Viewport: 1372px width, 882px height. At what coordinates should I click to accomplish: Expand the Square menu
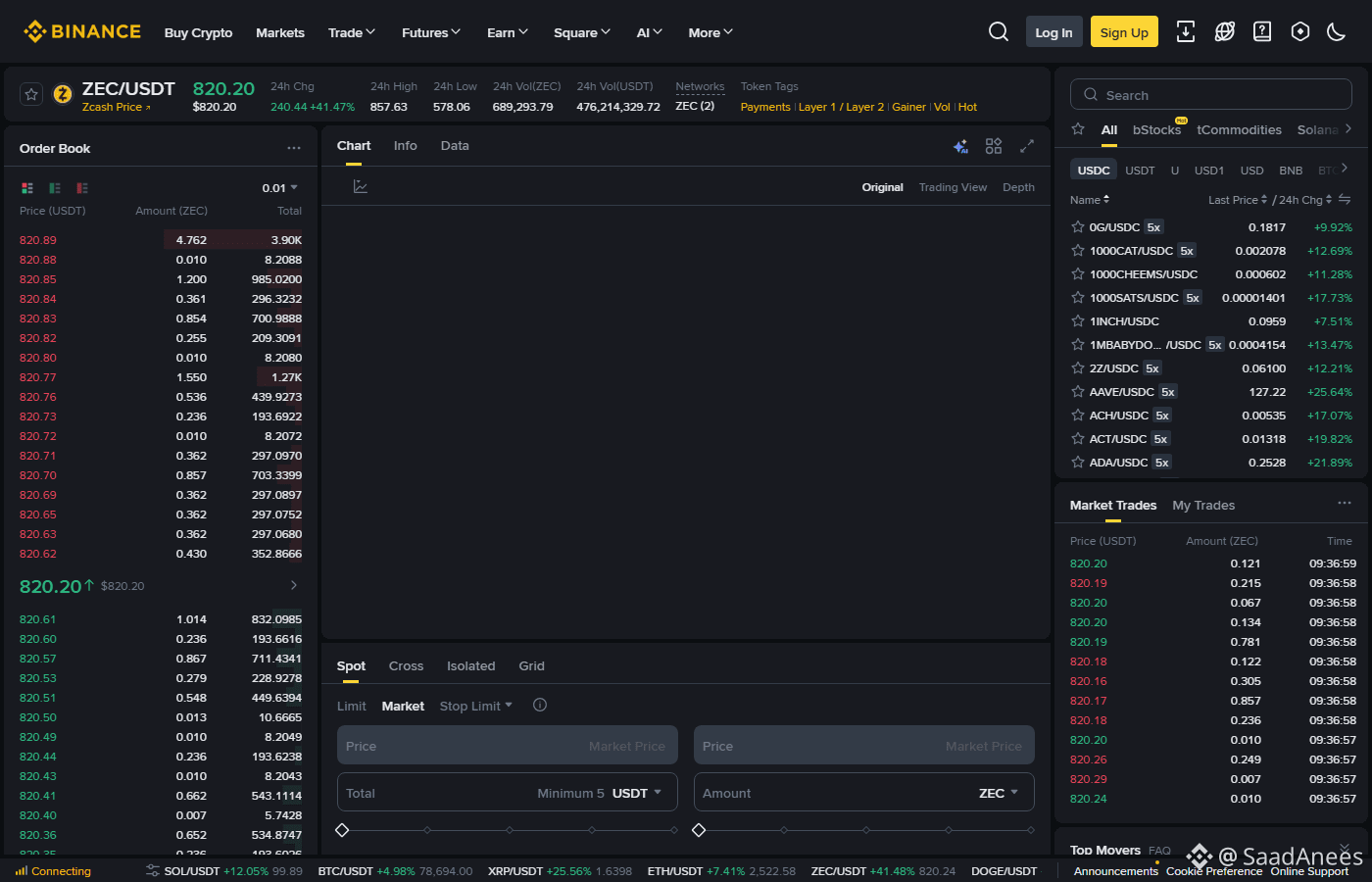coord(582,32)
